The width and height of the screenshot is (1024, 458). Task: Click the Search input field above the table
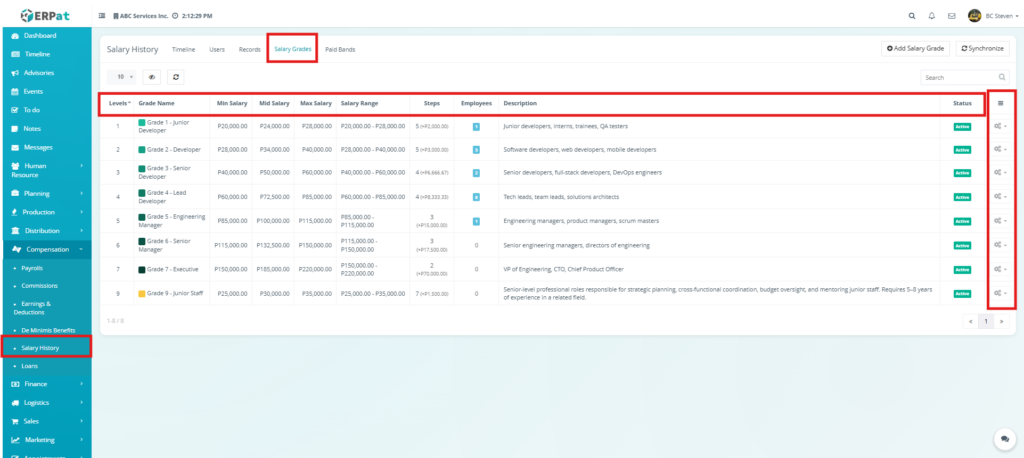coord(958,77)
